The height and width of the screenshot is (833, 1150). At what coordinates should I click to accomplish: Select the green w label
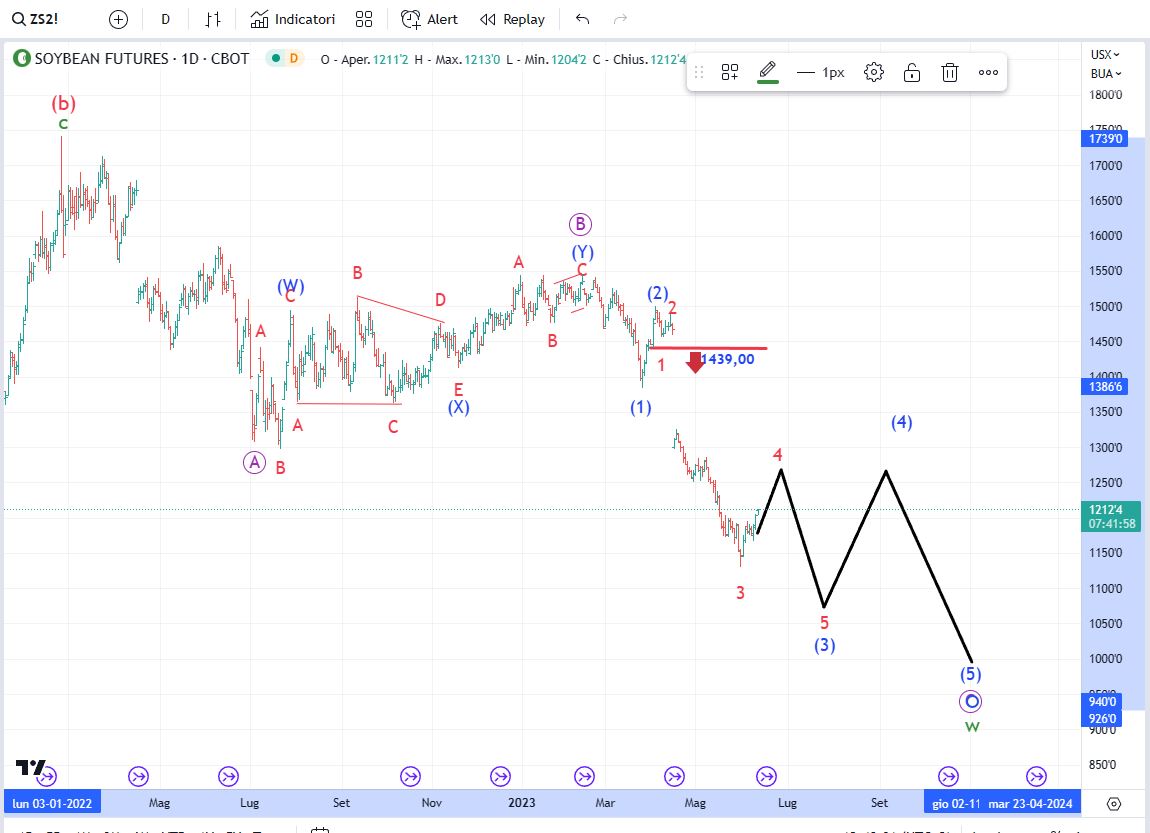click(972, 727)
